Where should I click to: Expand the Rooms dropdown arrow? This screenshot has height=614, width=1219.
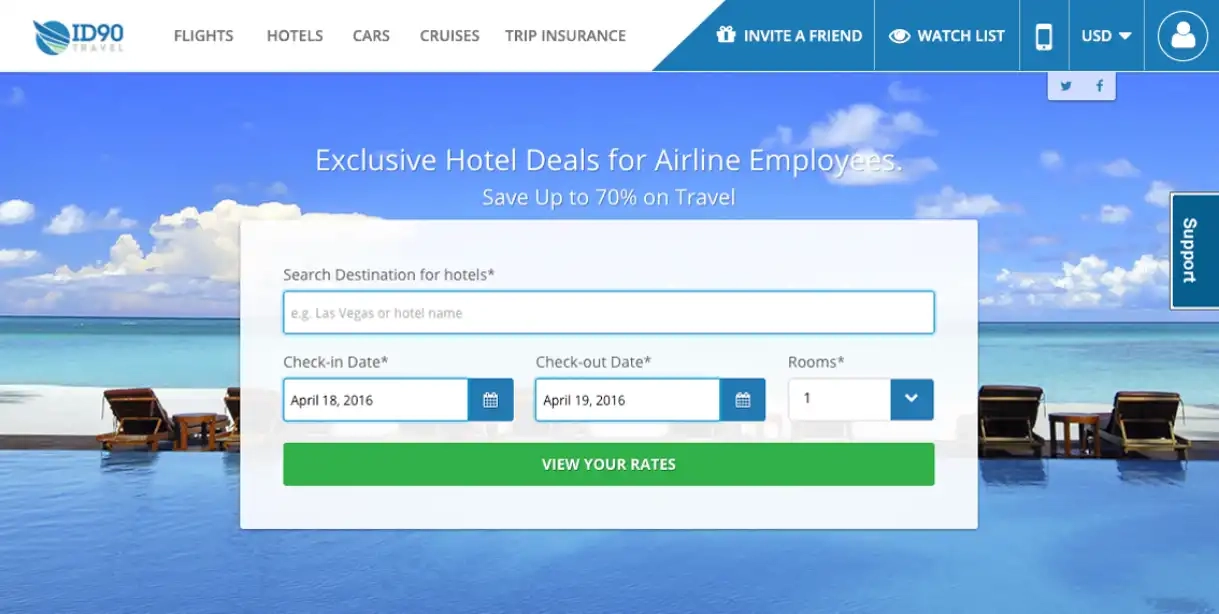911,399
